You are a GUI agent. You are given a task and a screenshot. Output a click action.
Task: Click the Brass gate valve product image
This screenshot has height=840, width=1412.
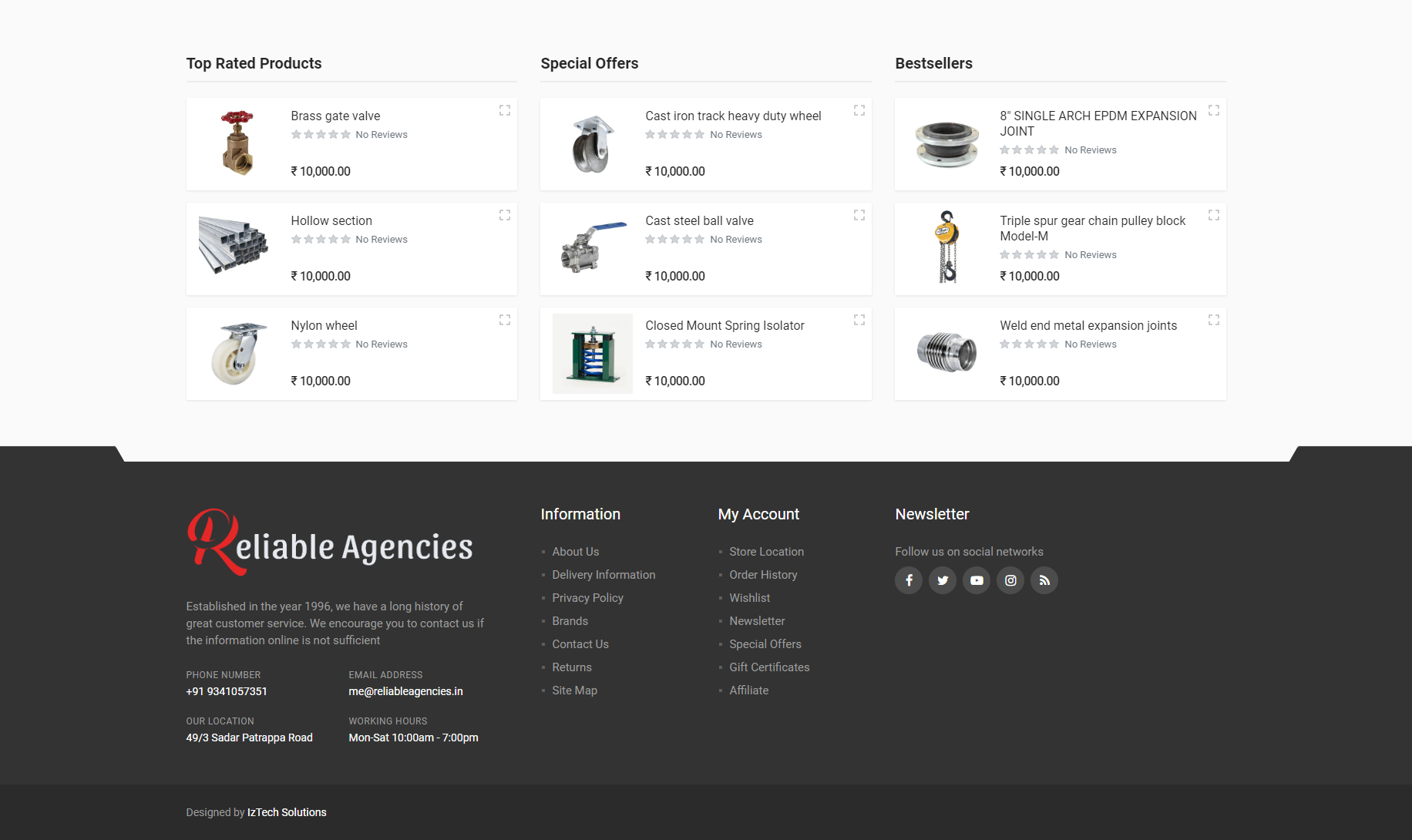[x=237, y=143]
